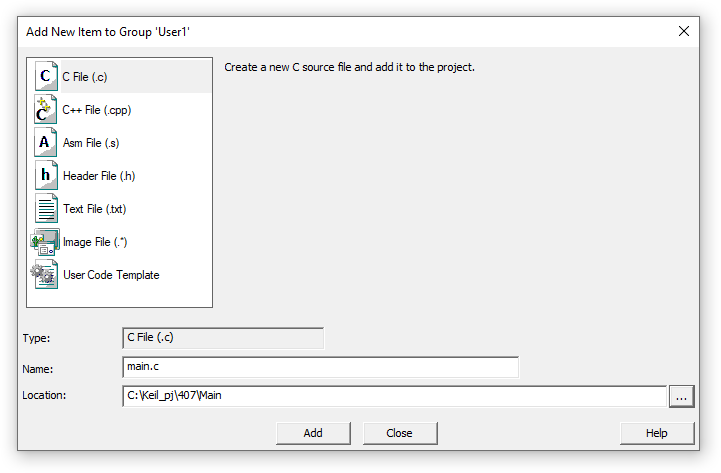This screenshot has width=721, height=473.
Task: Click the Location path input field
Action: coord(395,396)
